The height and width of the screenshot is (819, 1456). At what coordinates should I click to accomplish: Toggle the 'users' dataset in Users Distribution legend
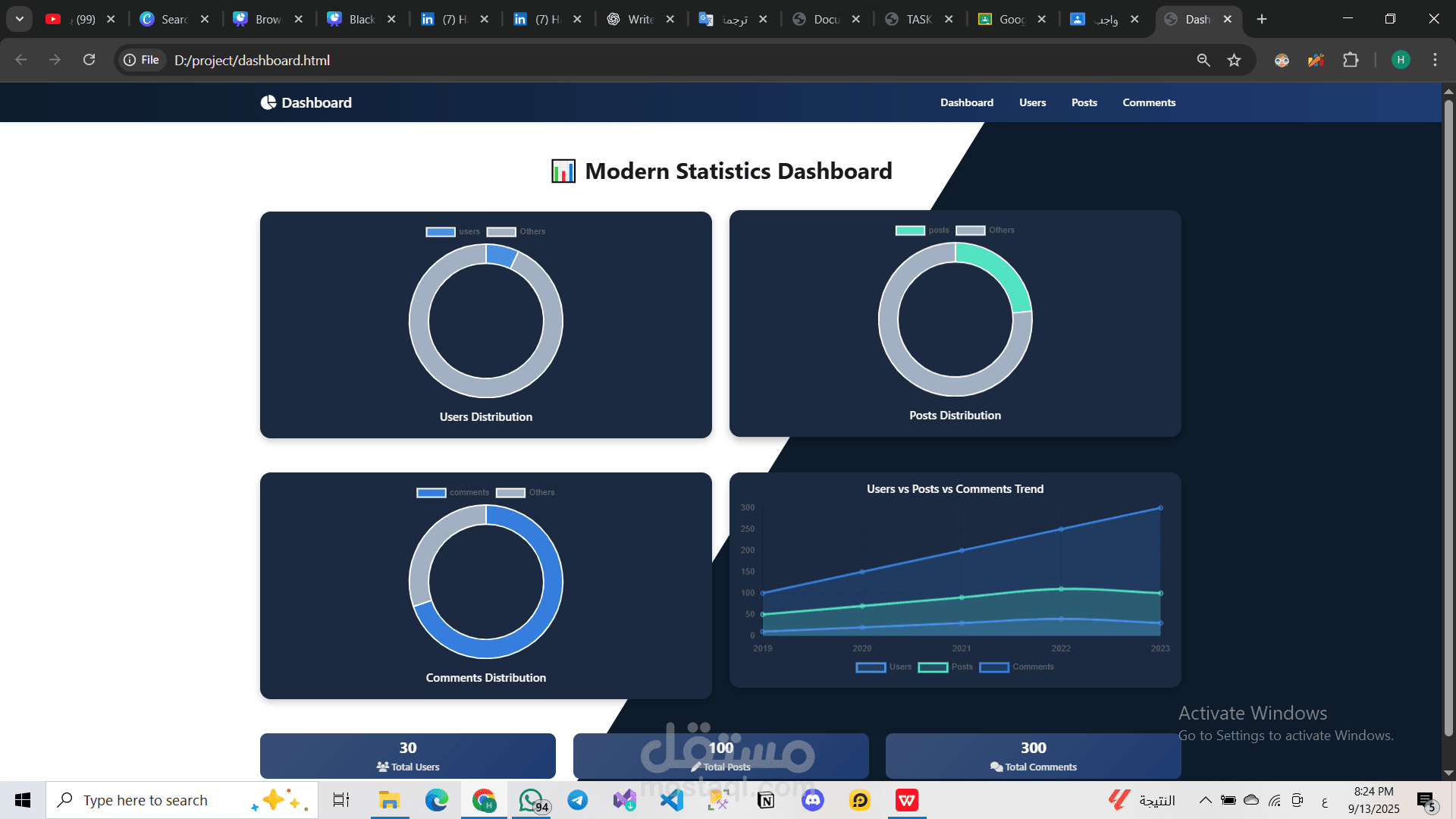[454, 231]
